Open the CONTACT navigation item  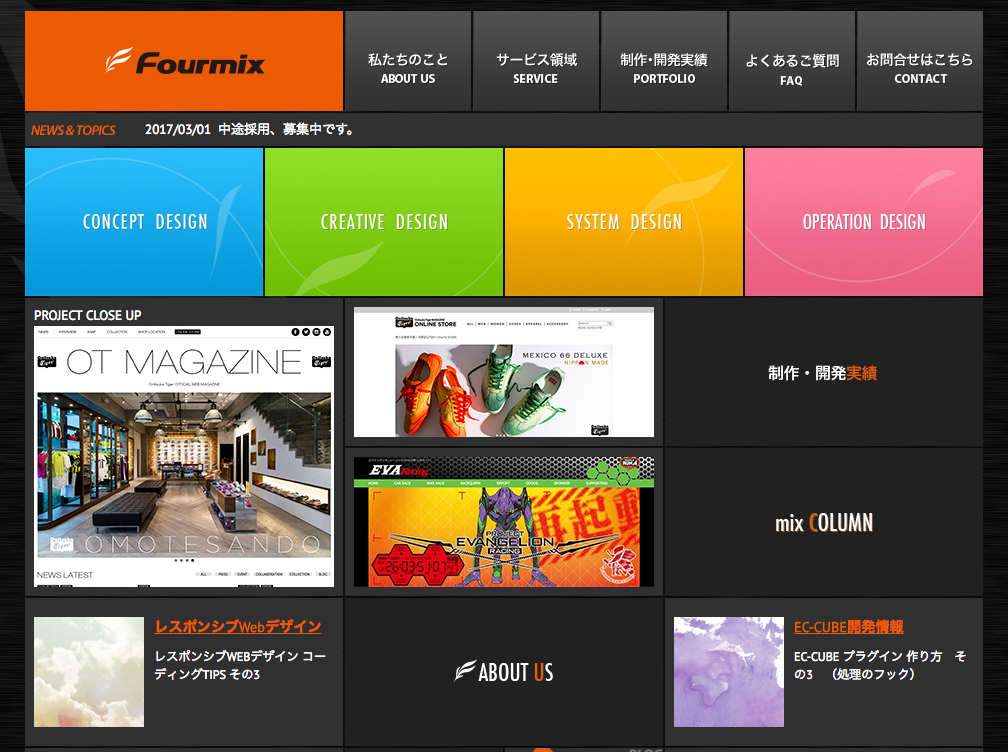(920, 68)
